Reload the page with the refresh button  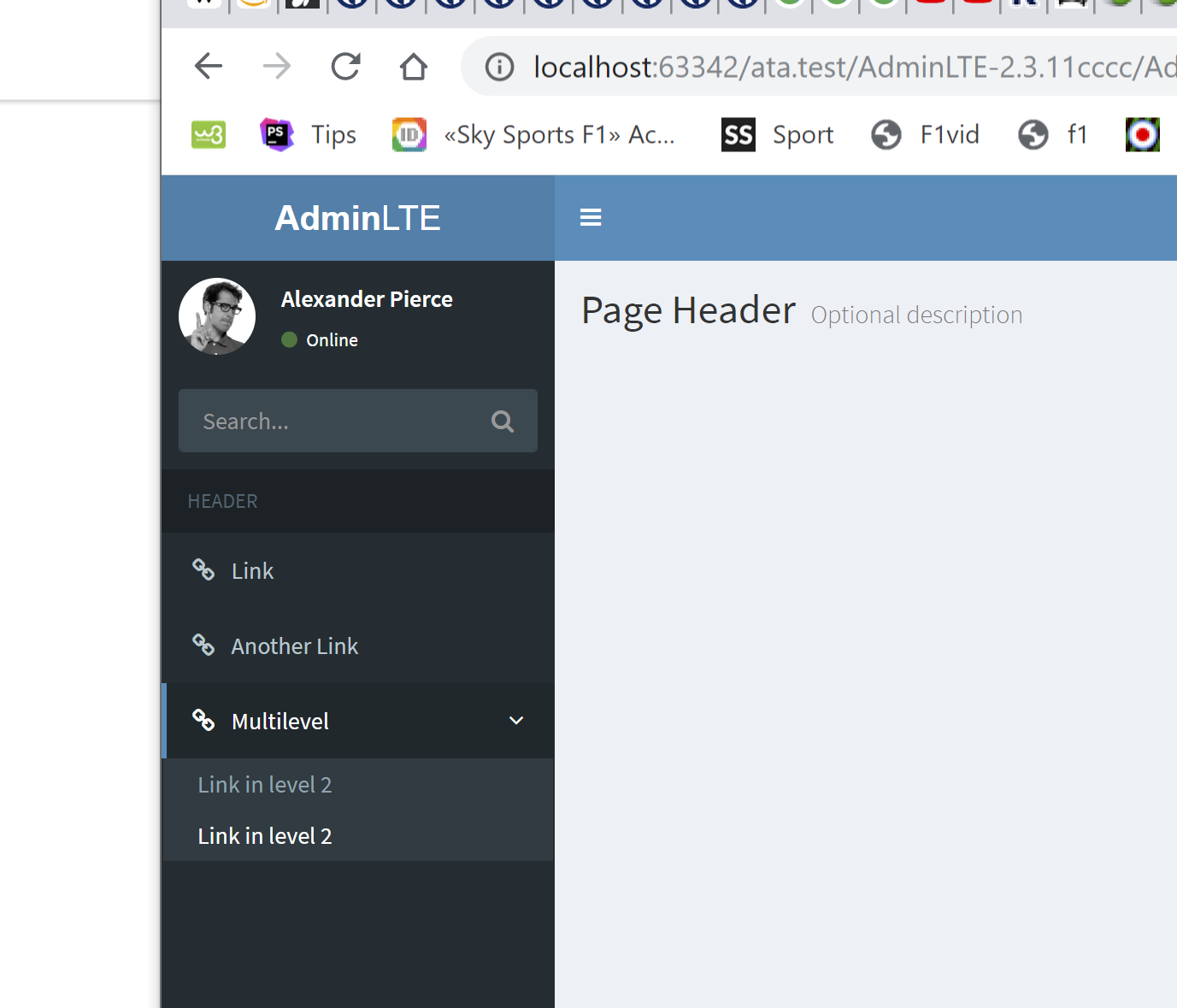tap(345, 66)
